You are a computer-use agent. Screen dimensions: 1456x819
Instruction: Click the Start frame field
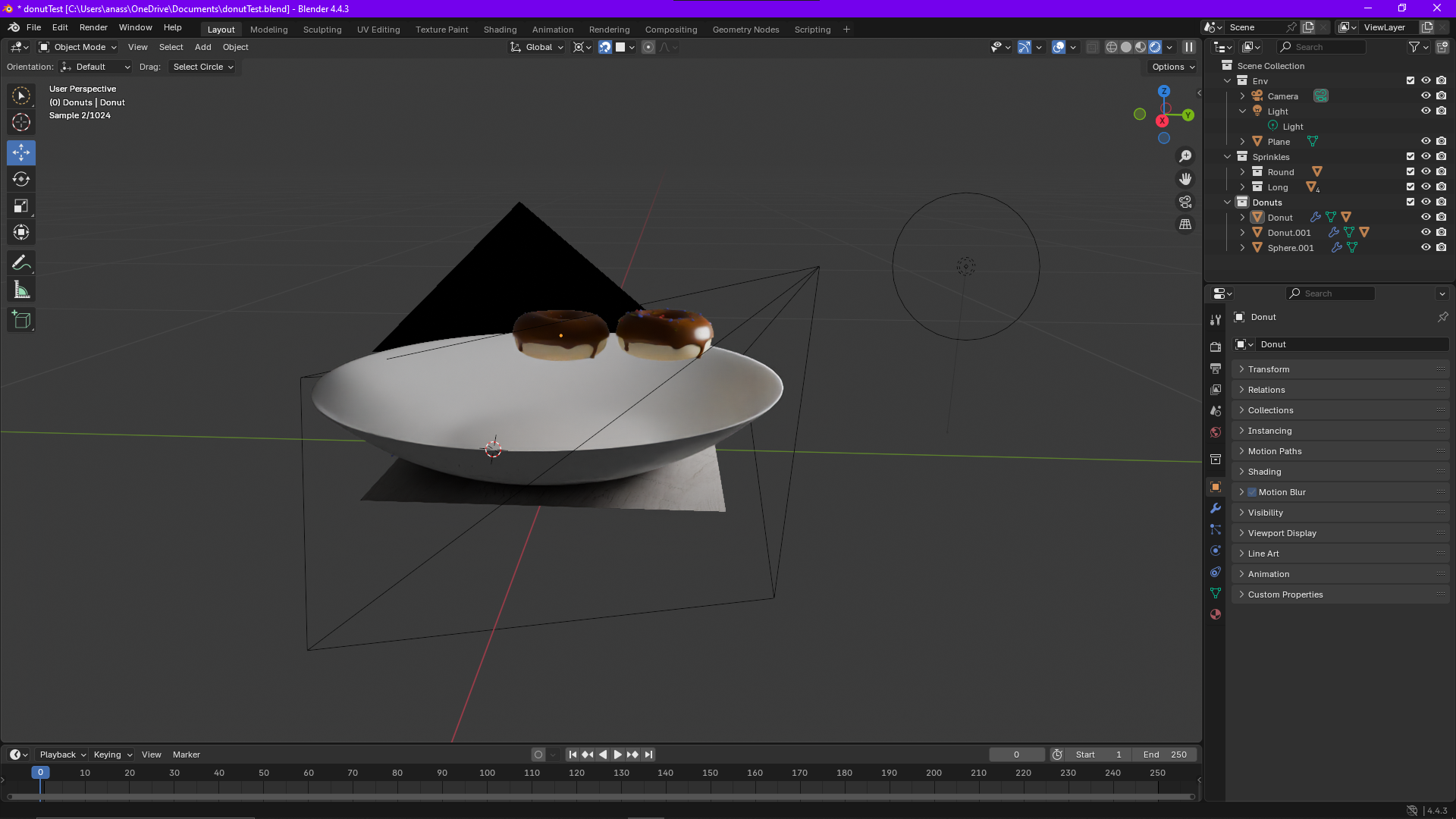[1098, 755]
